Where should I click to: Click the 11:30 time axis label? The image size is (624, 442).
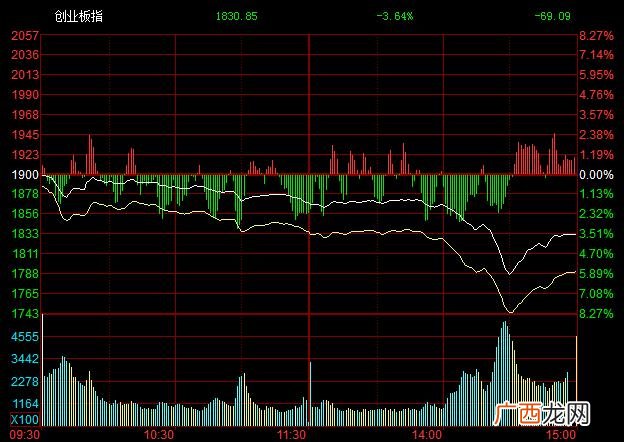pos(292,434)
